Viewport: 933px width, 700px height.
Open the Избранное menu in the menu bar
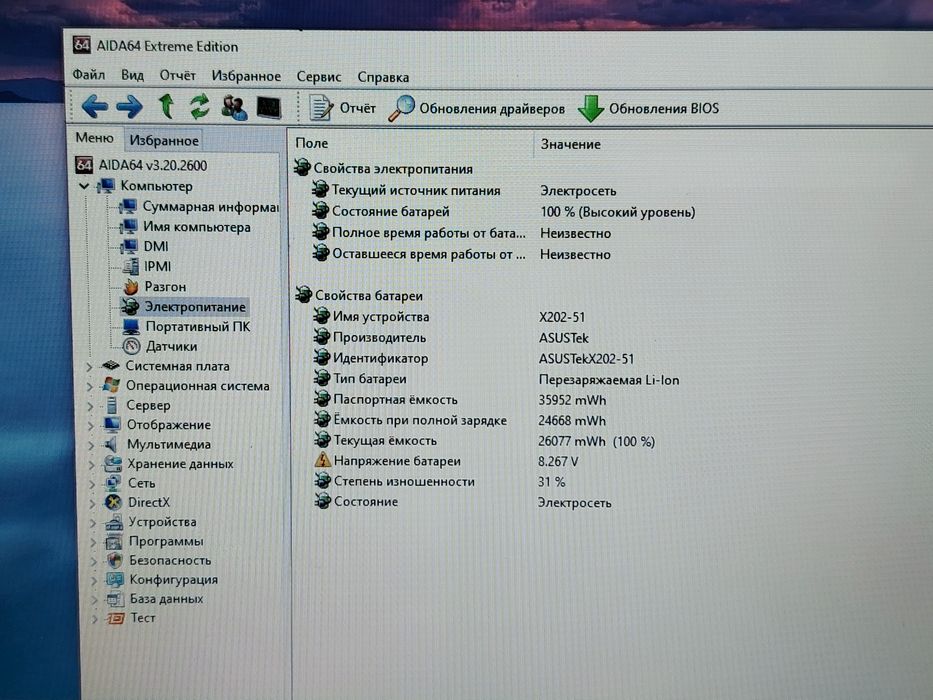pyautogui.click(x=246, y=76)
